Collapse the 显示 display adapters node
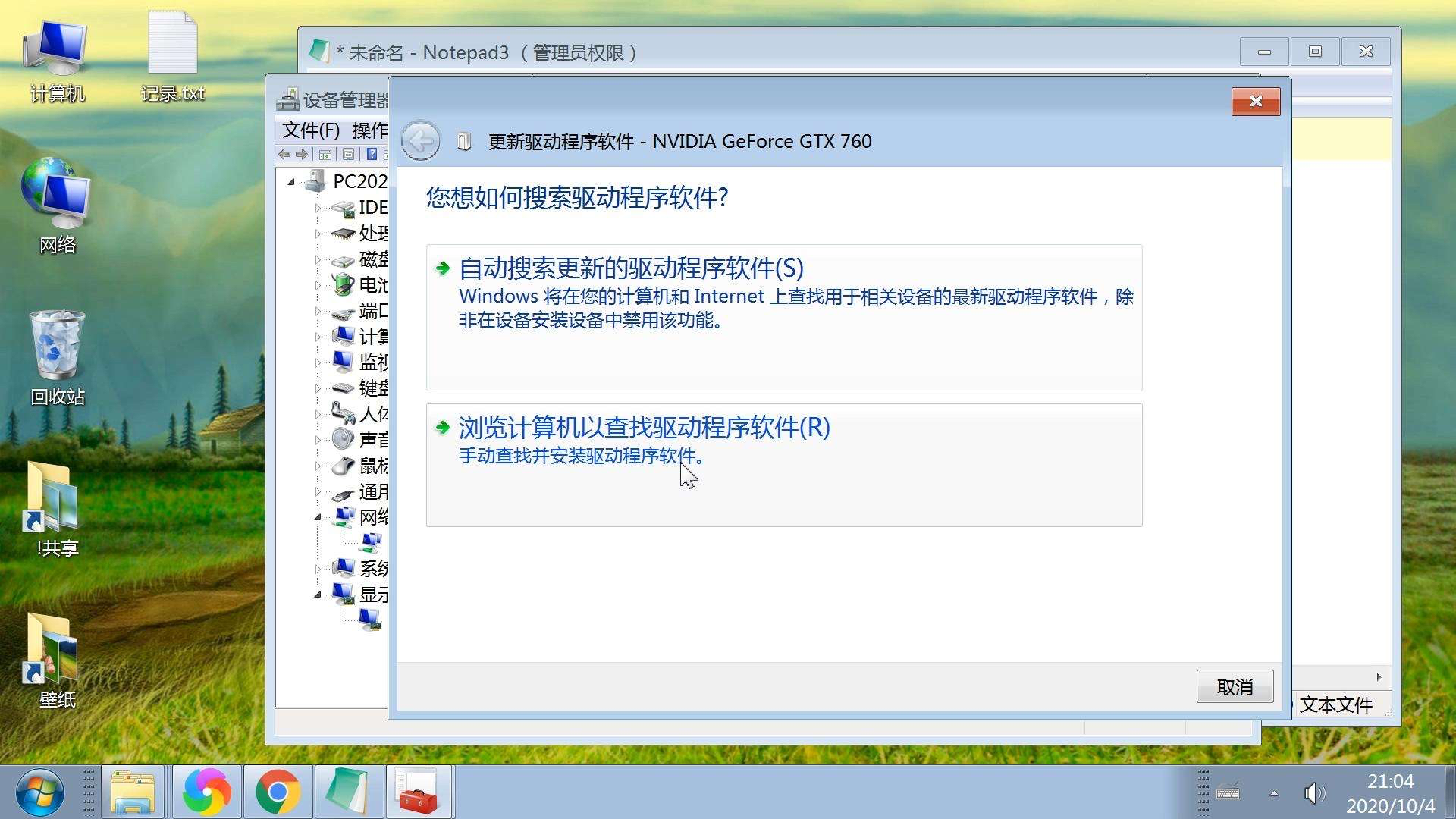Image resolution: width=1456 pixels, height=819 pixels. (318, 595)
